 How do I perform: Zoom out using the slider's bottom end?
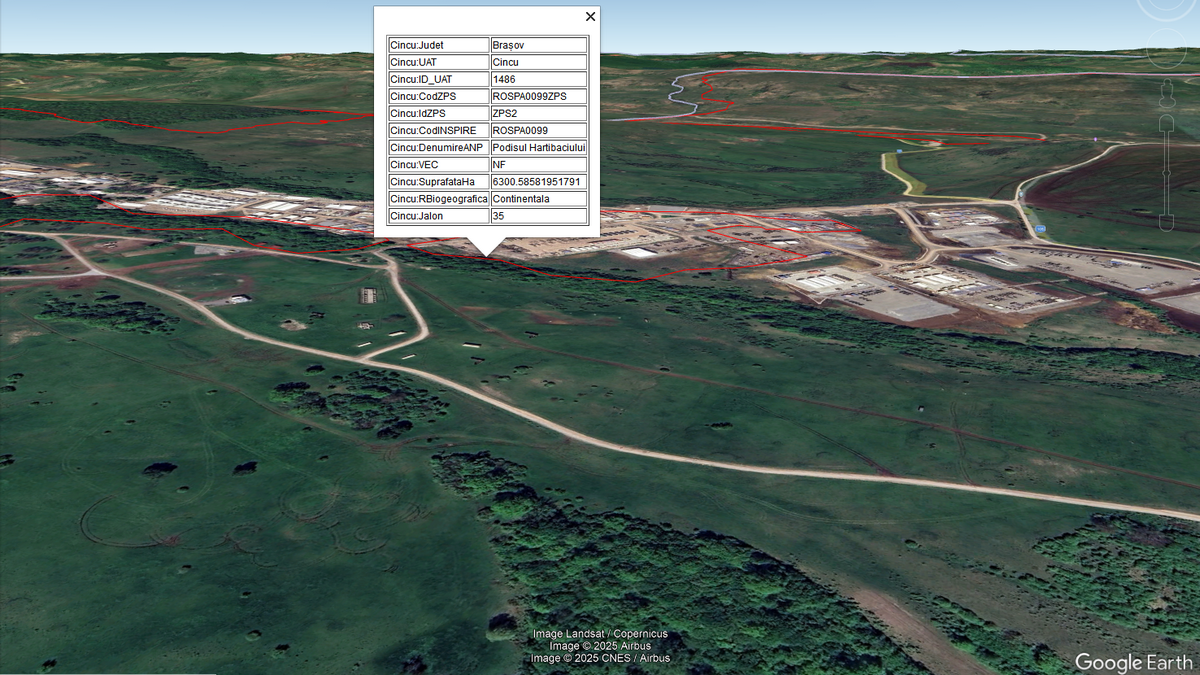coord(1165,222)
